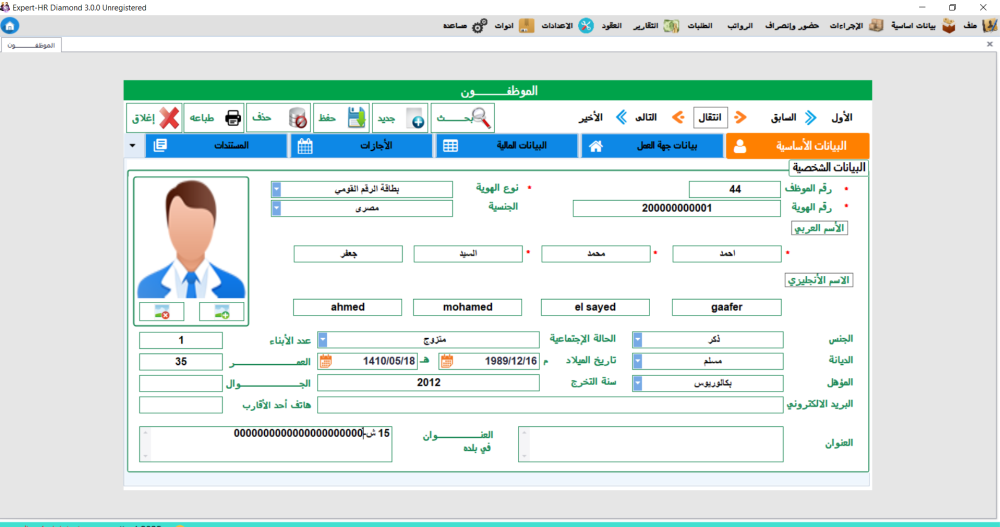Switch to financial data (البيانات المالية) tab
Image resolution: width=1000 pixels, height=527 pixels.
(x=506, y=146)
